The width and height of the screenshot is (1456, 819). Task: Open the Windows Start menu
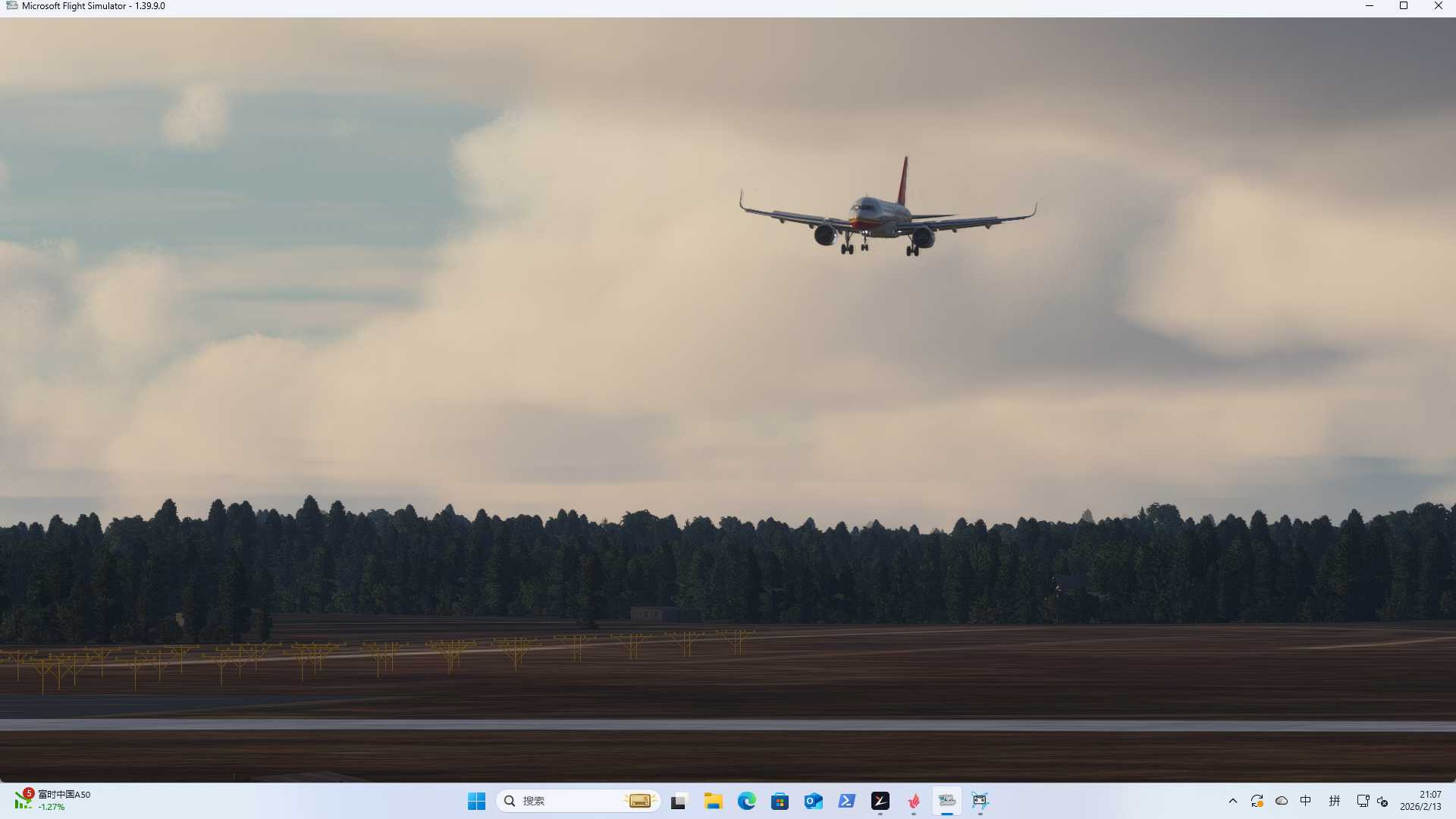tap(476, 801)
